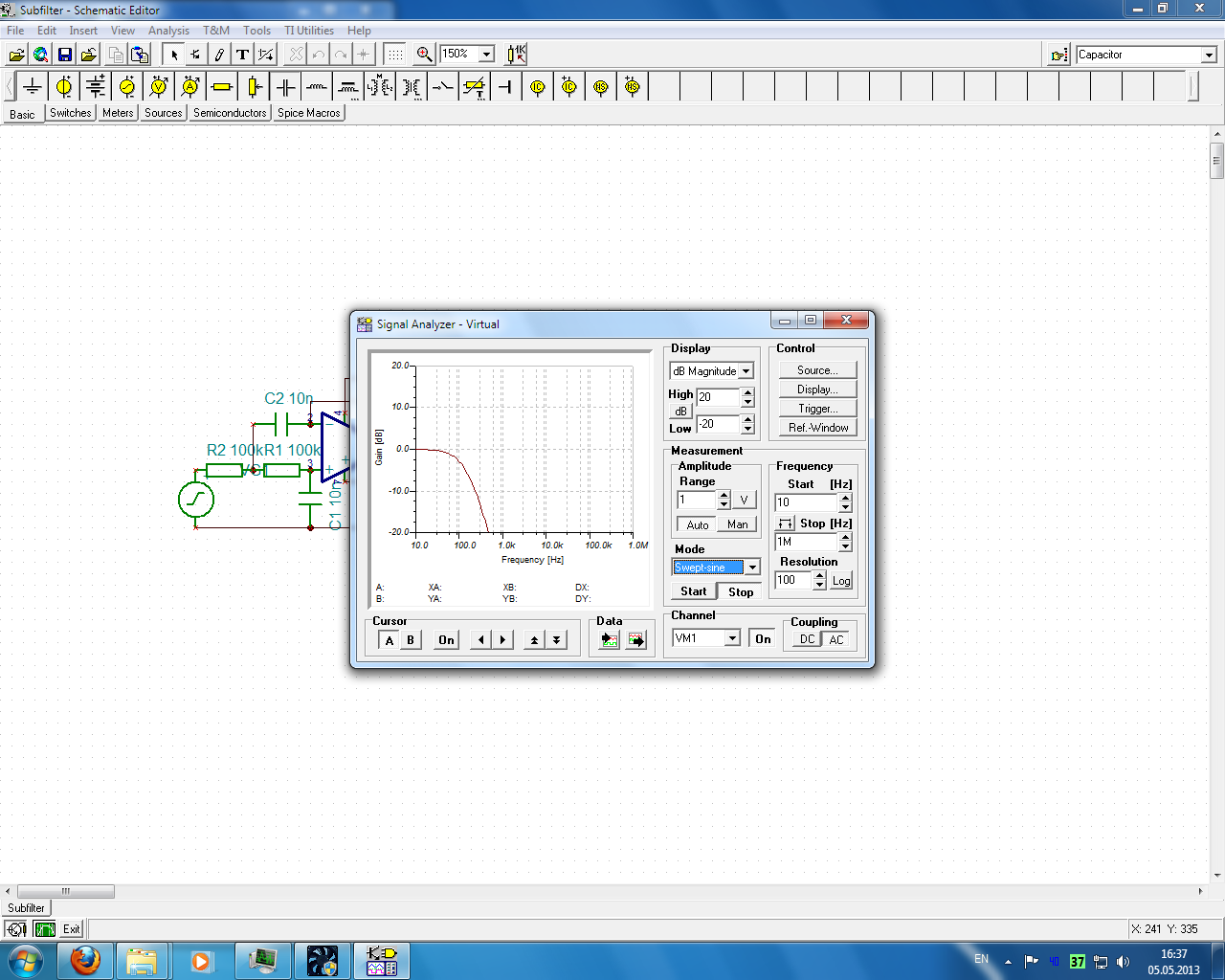Click the Paste clipboard toolbar icon

(139, 55)
